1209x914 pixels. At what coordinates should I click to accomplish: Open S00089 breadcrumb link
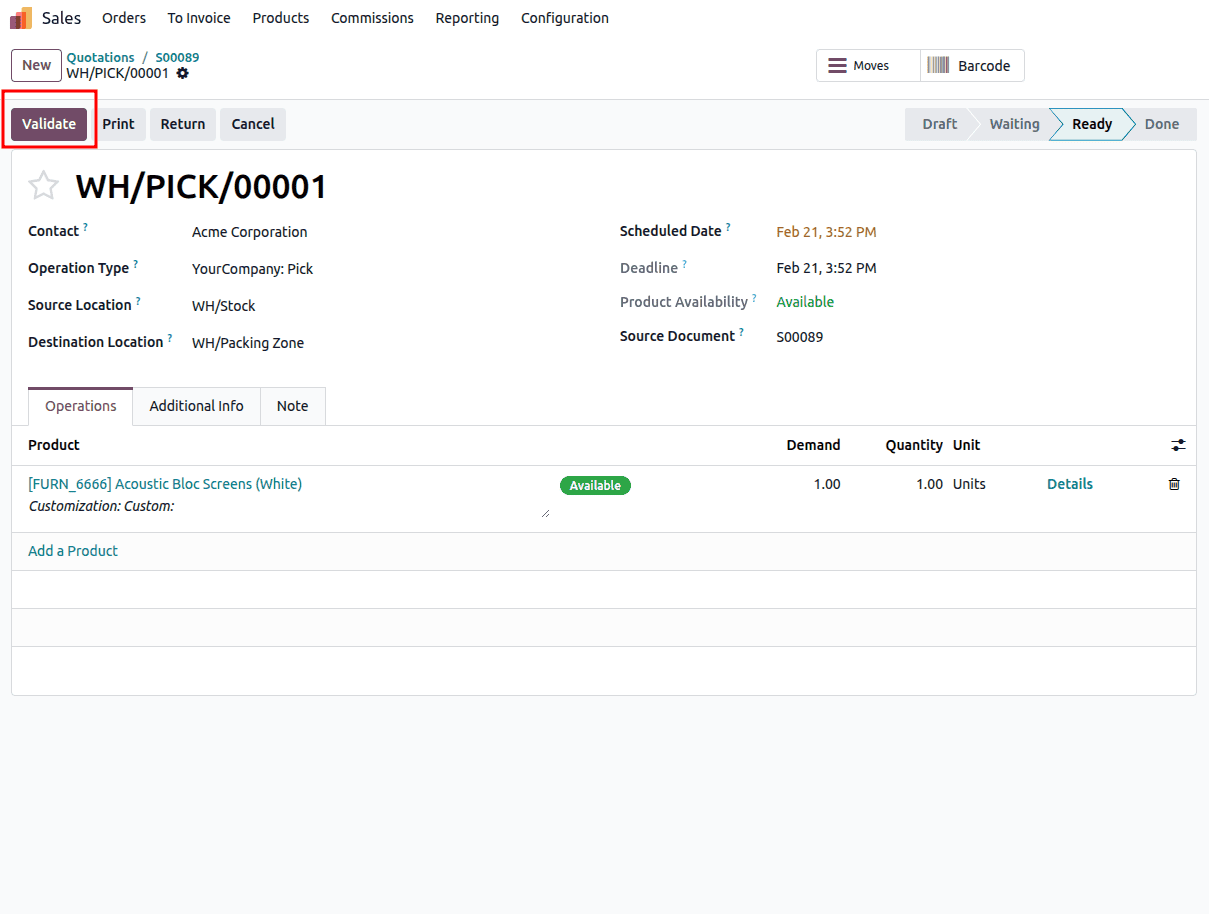(177, 58)
